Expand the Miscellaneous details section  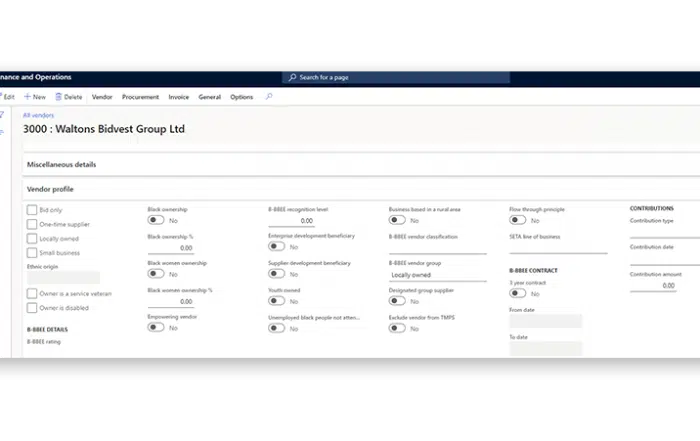tap(61, 164)
